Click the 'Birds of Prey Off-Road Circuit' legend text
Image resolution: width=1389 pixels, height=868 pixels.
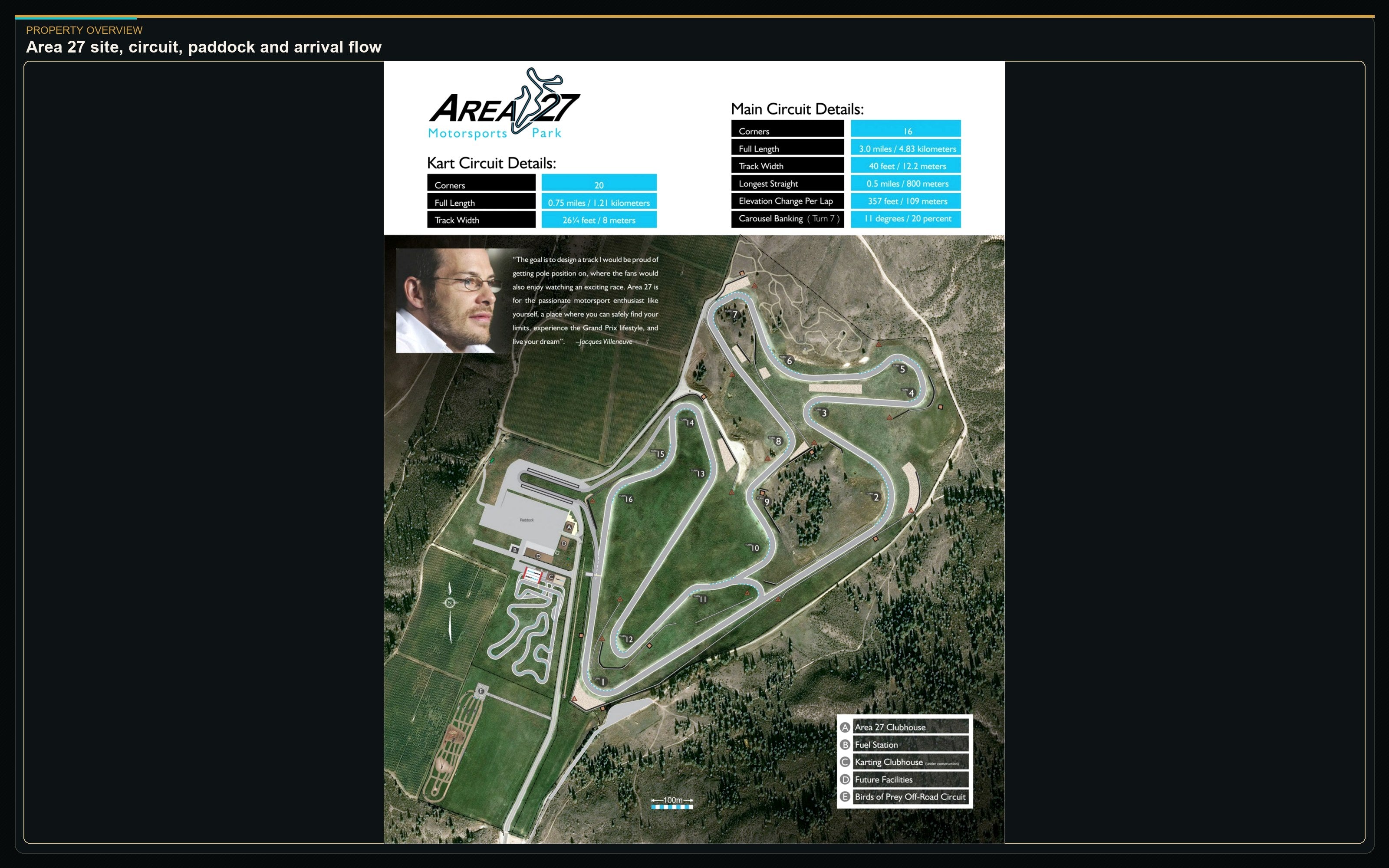coord(910,797)
